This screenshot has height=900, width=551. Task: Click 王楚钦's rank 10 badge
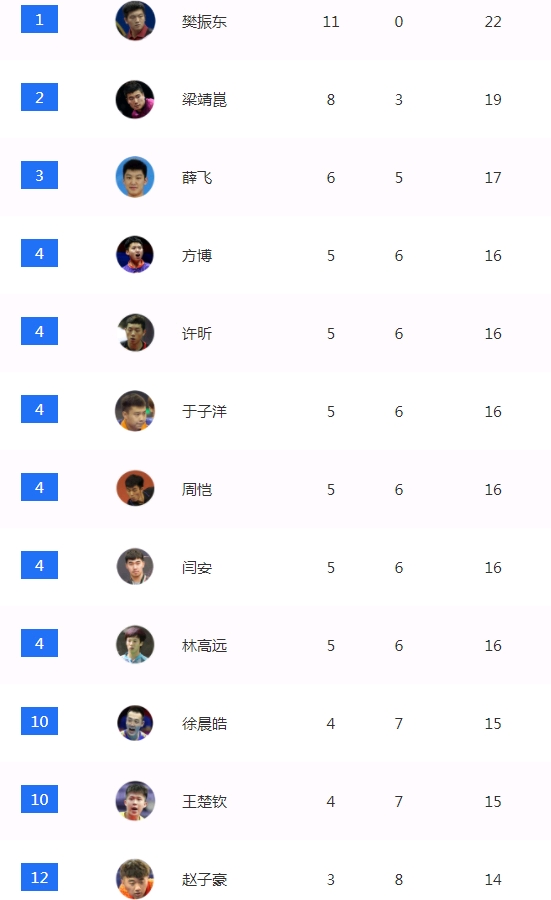coord(39,799)
